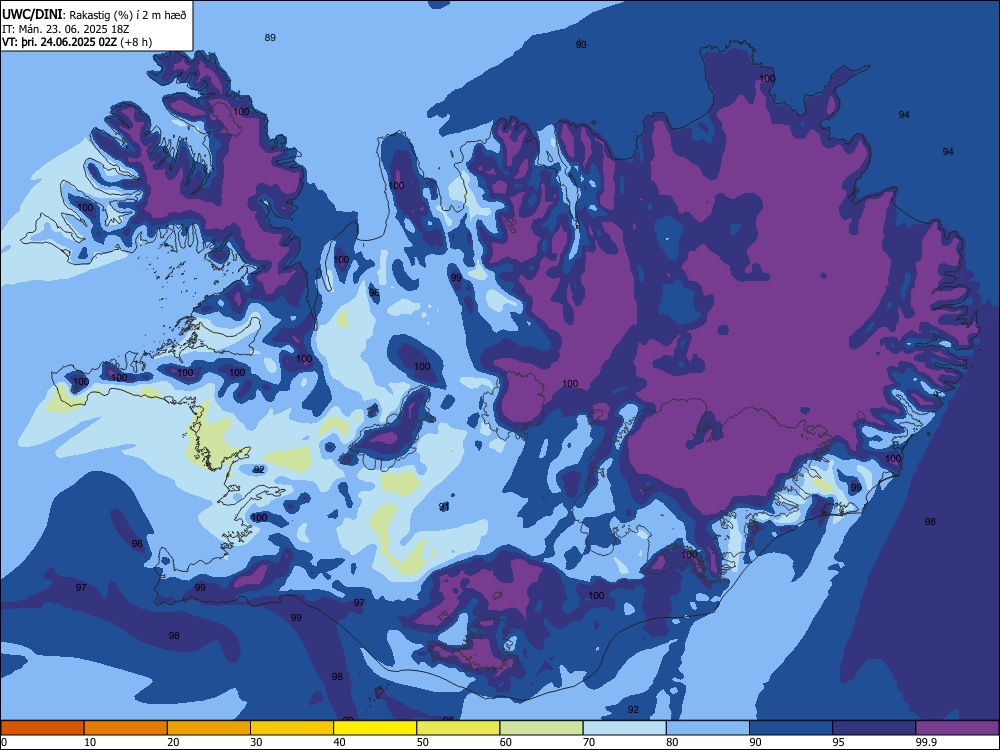Click the 95–99.9 indigo legend swatch

(x=874, y=728)
